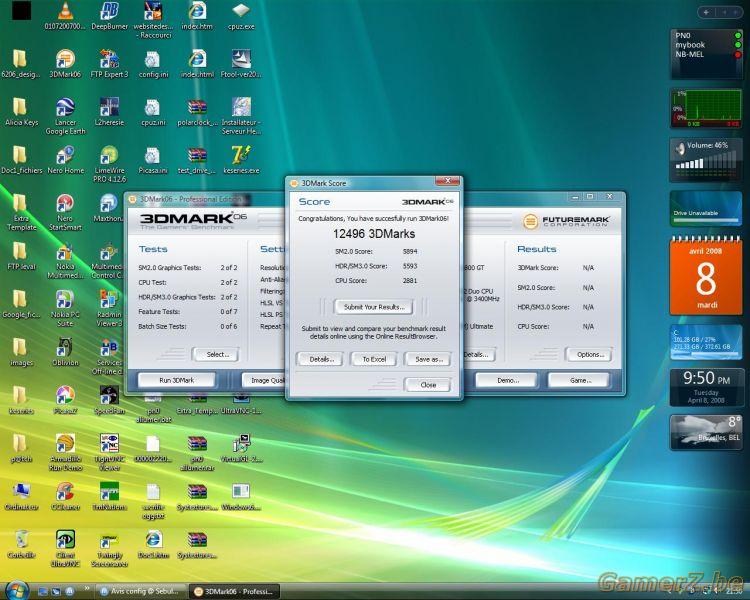The width and height of the screenshot is (750, 600).
Task: Open Options under Results panel
Action: [590, 354]
